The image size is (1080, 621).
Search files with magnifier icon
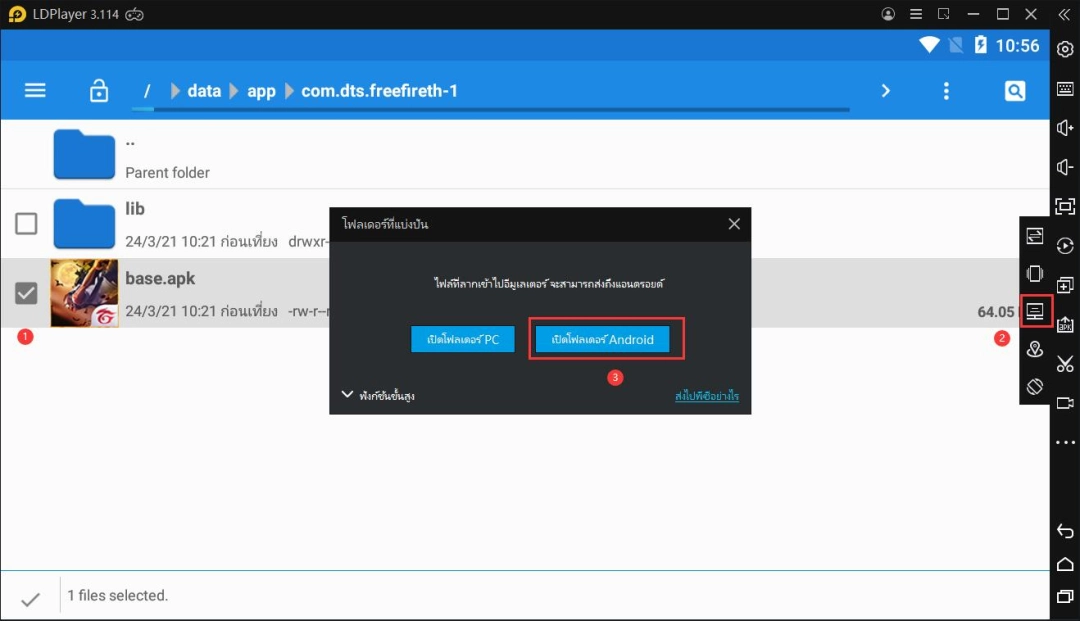pos(1015,91)
